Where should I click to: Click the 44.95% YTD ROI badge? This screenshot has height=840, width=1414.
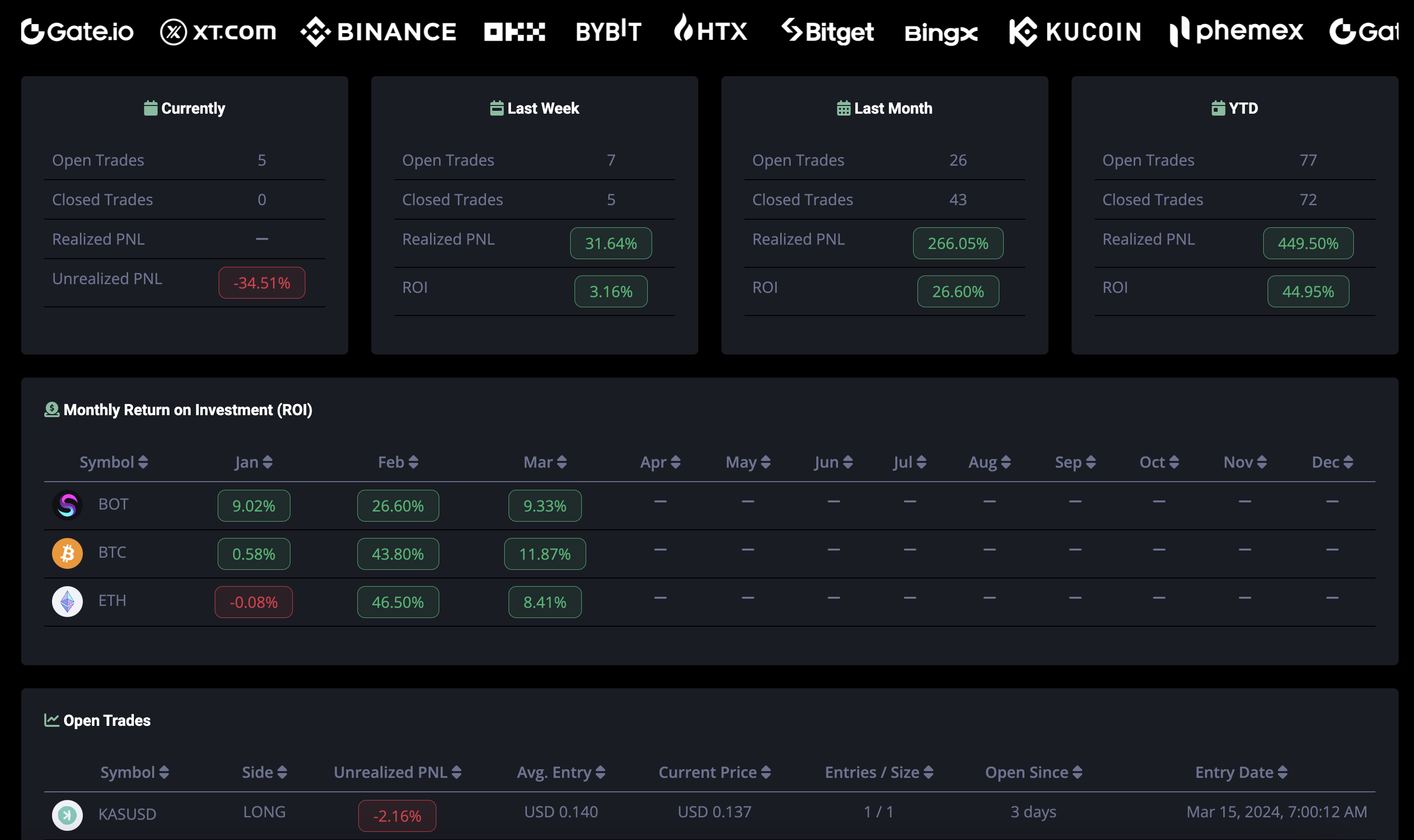point(1308,291)
